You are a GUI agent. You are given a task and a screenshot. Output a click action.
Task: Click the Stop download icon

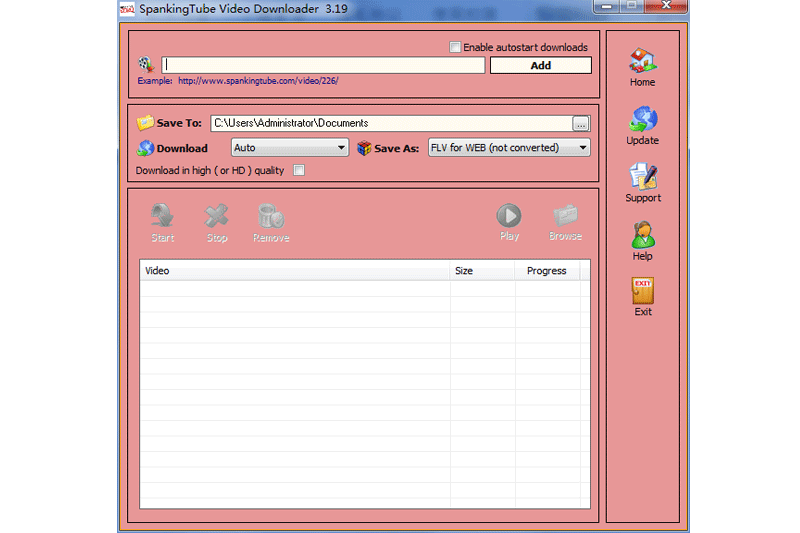click(216, 216)
